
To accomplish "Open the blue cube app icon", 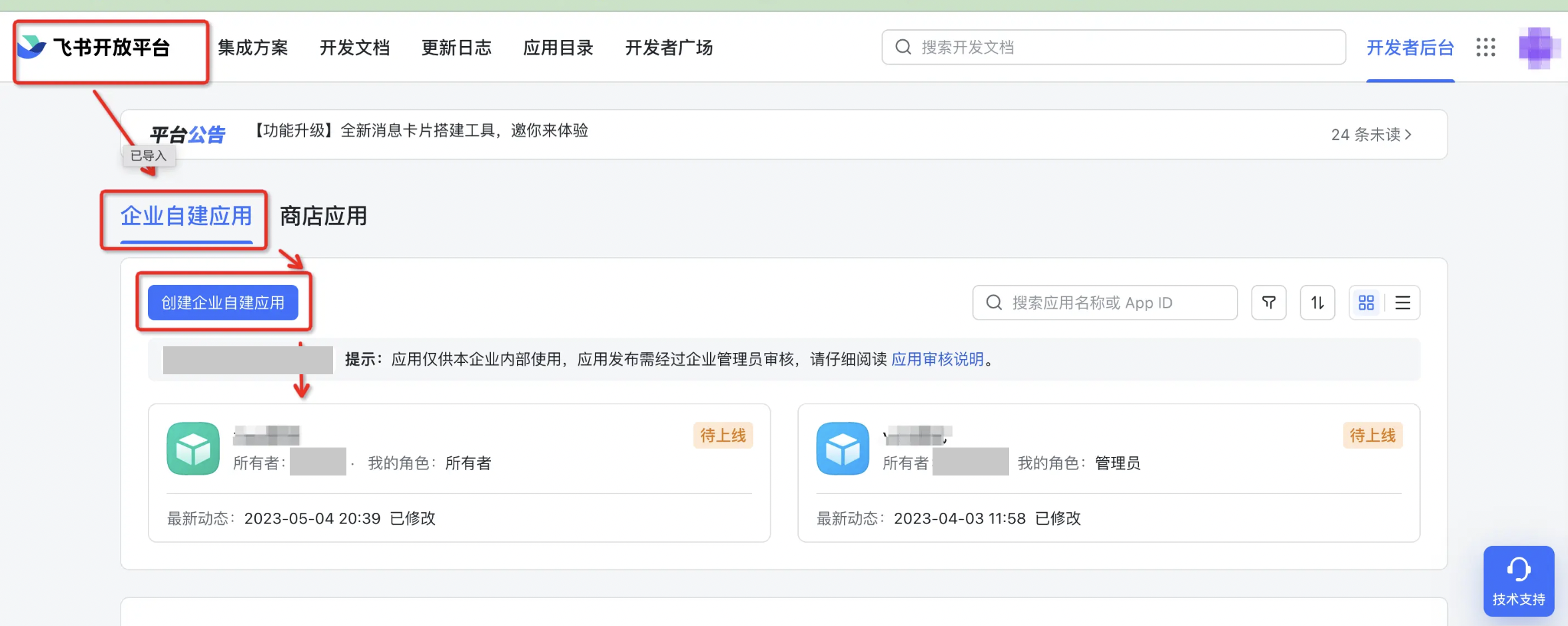I will [x=843, y=449].
